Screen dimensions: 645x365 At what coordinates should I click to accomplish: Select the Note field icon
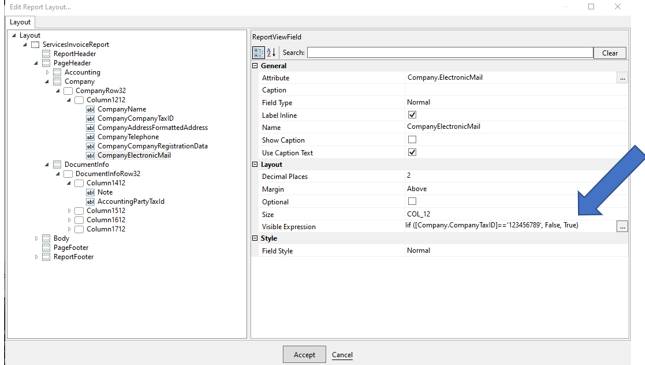pos(90,192)
